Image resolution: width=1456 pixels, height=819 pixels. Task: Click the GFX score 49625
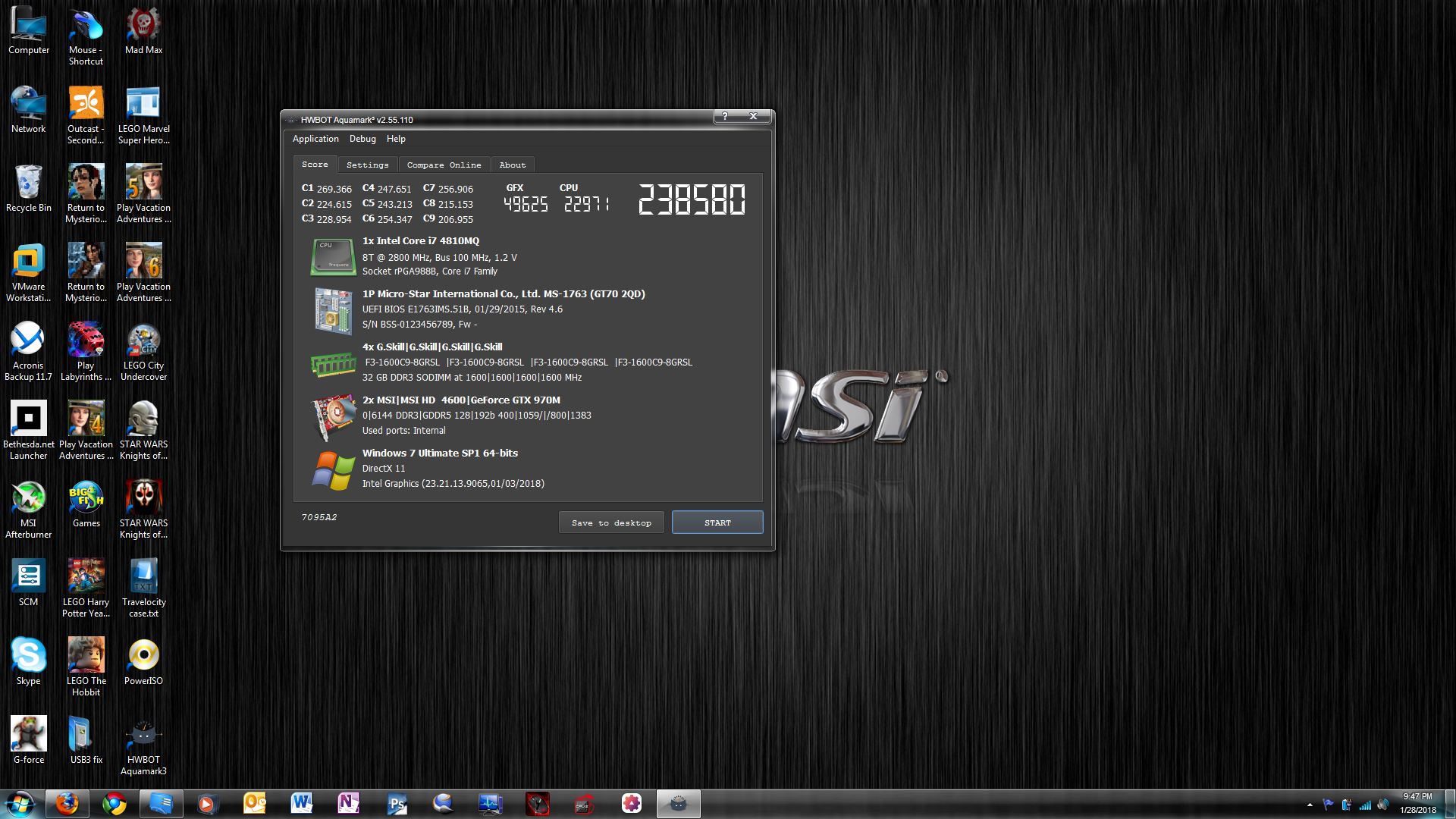tap(526, 204)
